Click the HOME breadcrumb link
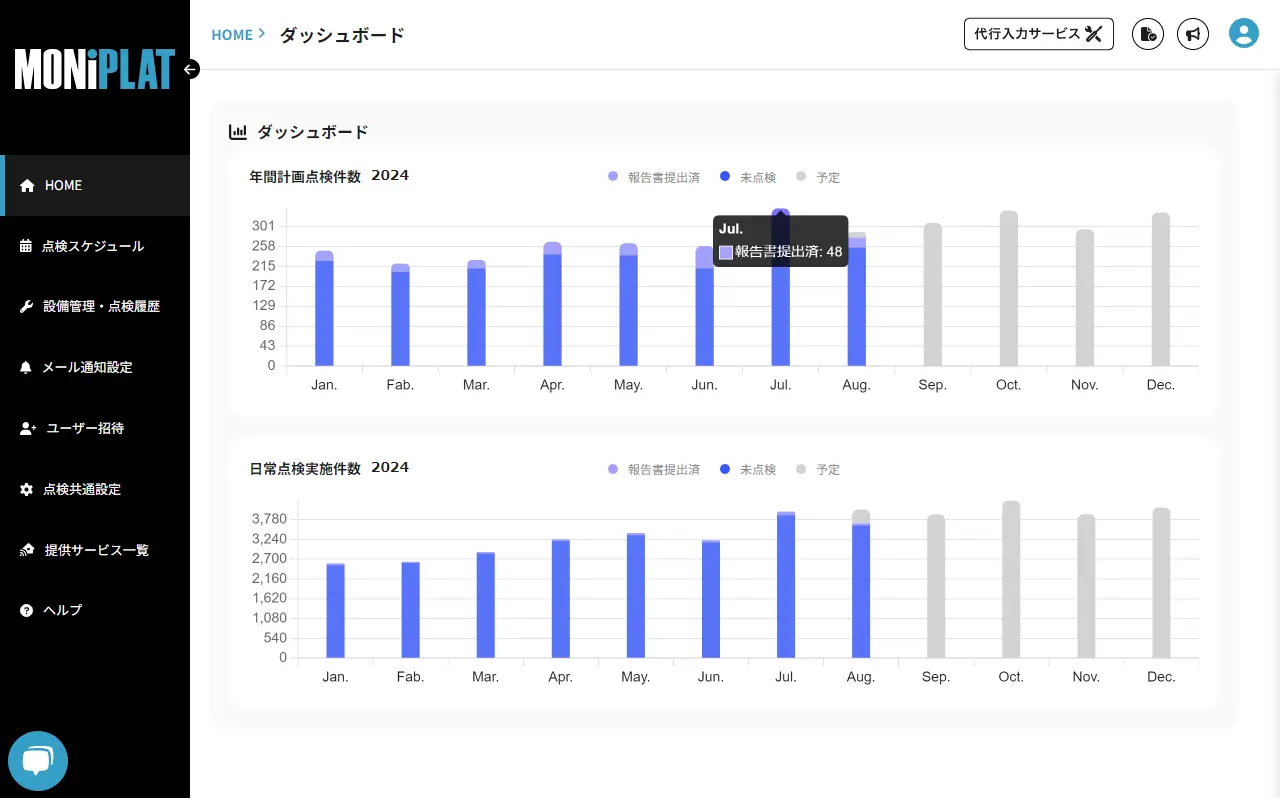The height and width of the screenshot is (800, 1280). (232, 35)
